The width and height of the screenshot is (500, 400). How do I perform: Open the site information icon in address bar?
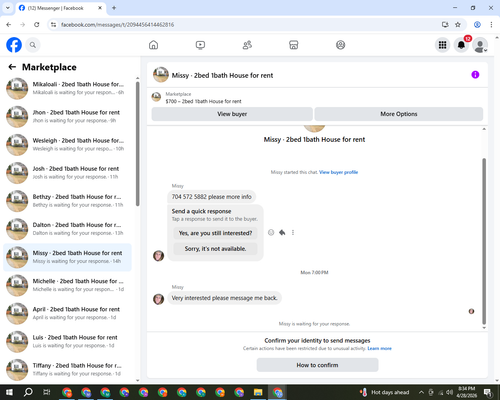pos(53,25)
